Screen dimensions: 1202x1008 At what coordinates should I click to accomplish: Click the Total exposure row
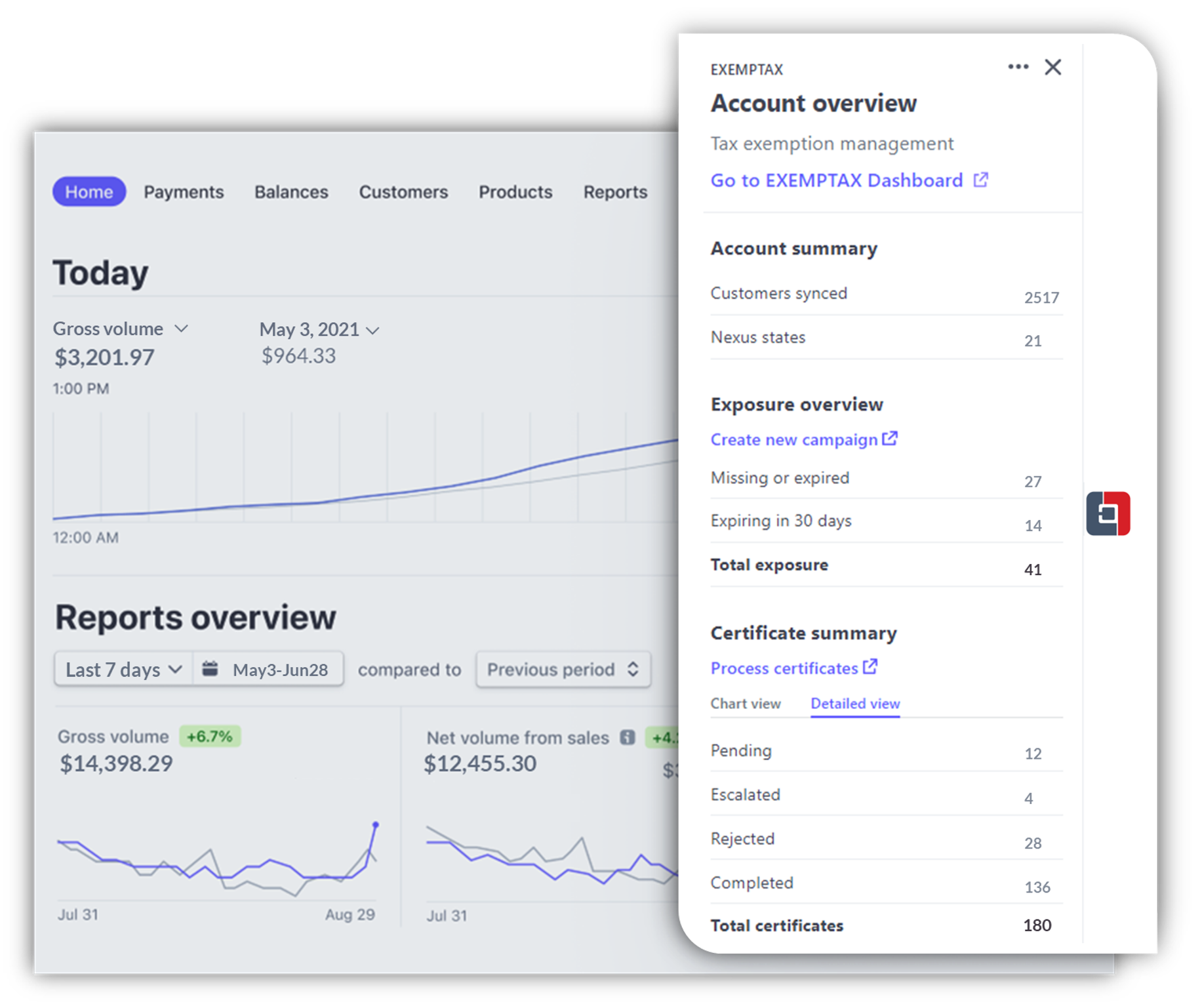[x=887, y=565]
